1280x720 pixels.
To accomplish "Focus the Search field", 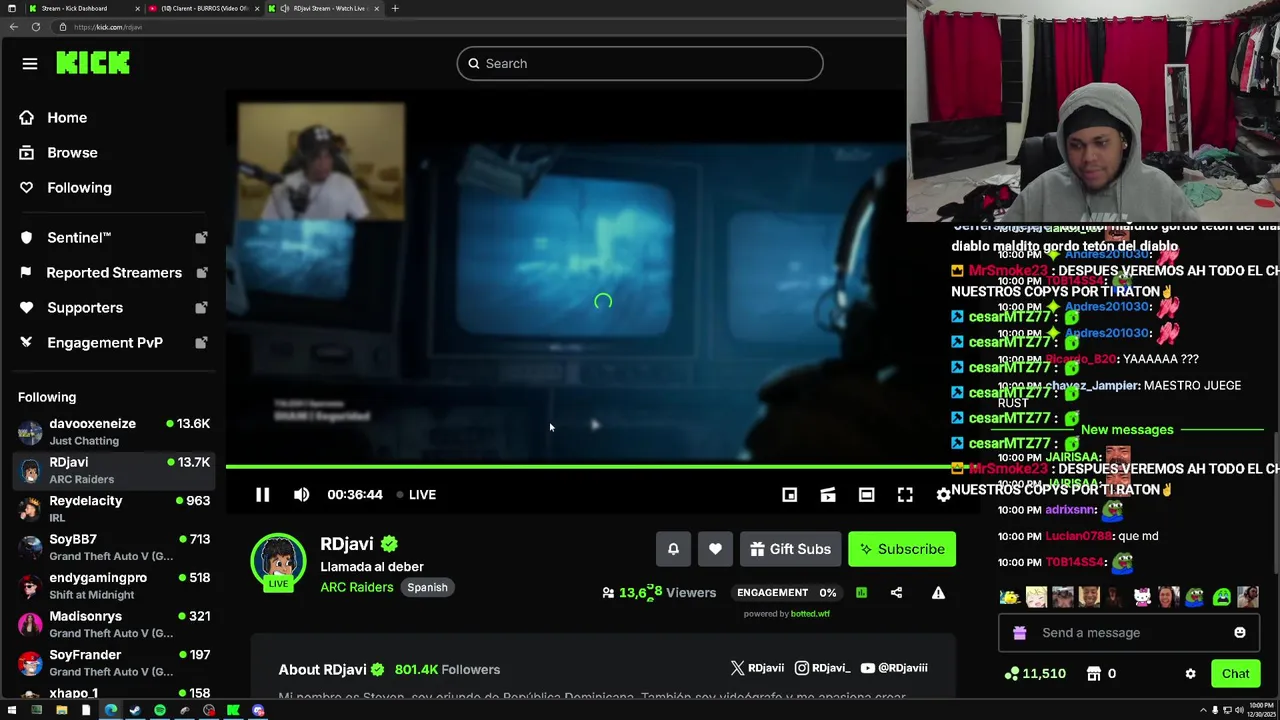I will click(640, 63).
